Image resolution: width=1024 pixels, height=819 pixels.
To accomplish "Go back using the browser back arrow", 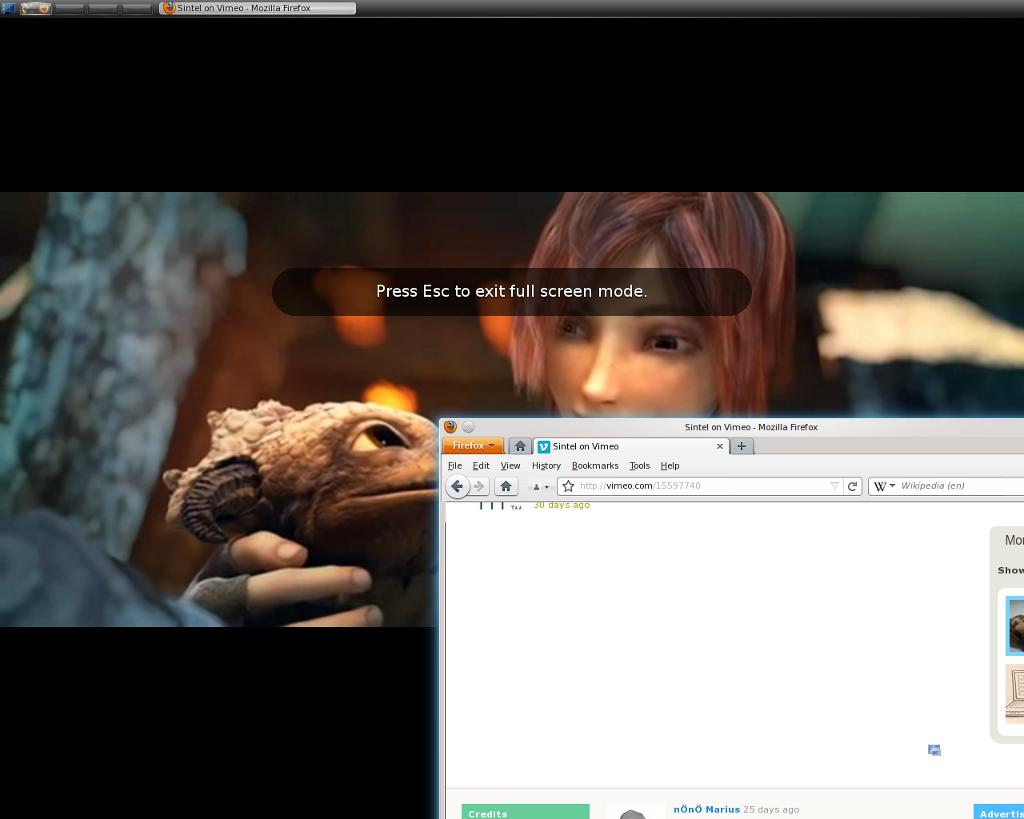I will click(457, 487).
